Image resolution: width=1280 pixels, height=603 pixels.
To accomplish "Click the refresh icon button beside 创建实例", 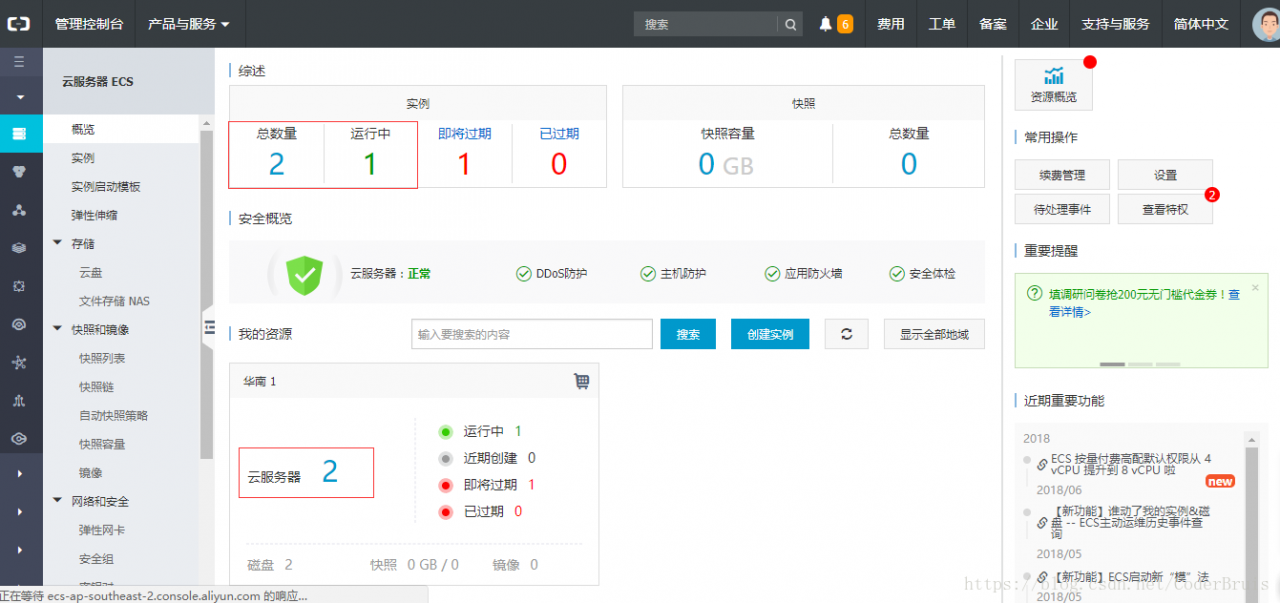I will [847, 334].
